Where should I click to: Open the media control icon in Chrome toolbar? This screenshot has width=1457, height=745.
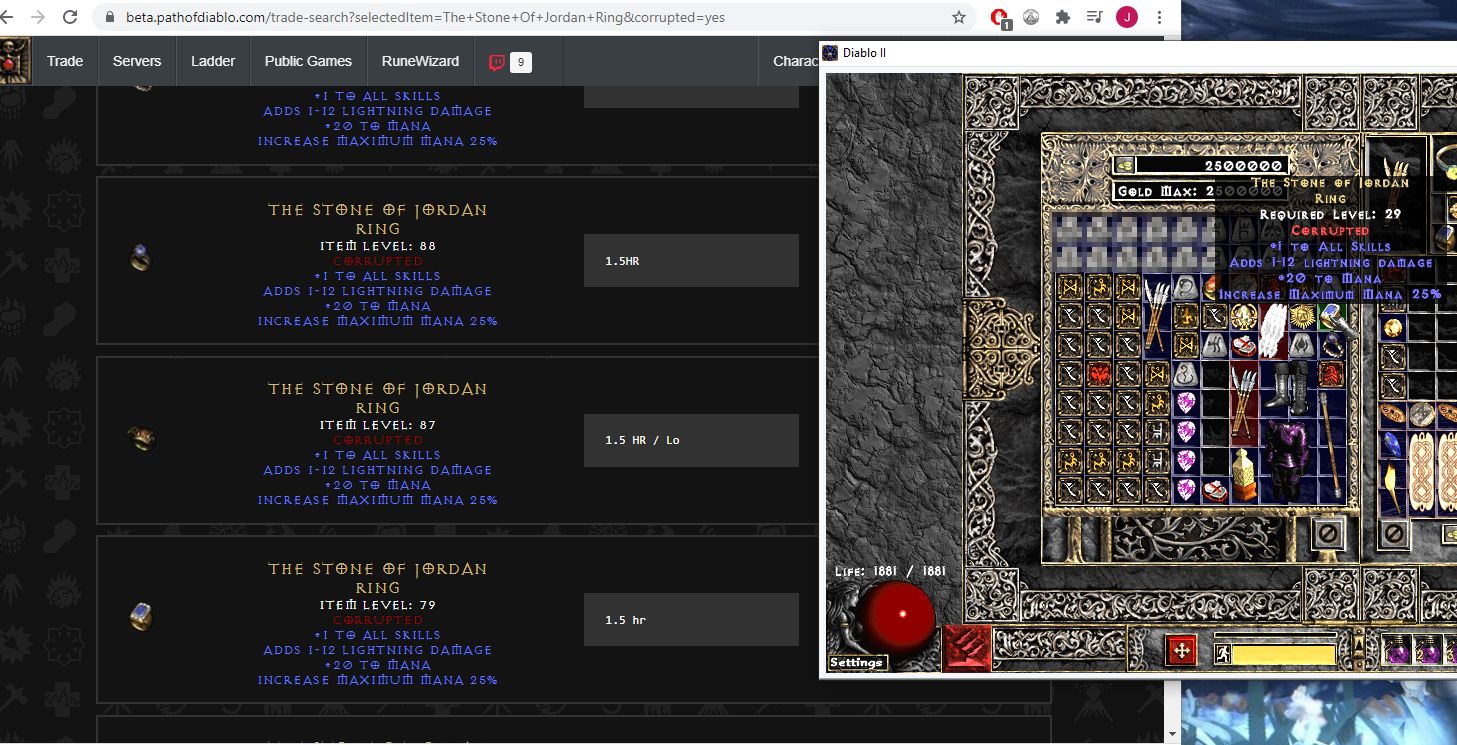pos(1094,17)
